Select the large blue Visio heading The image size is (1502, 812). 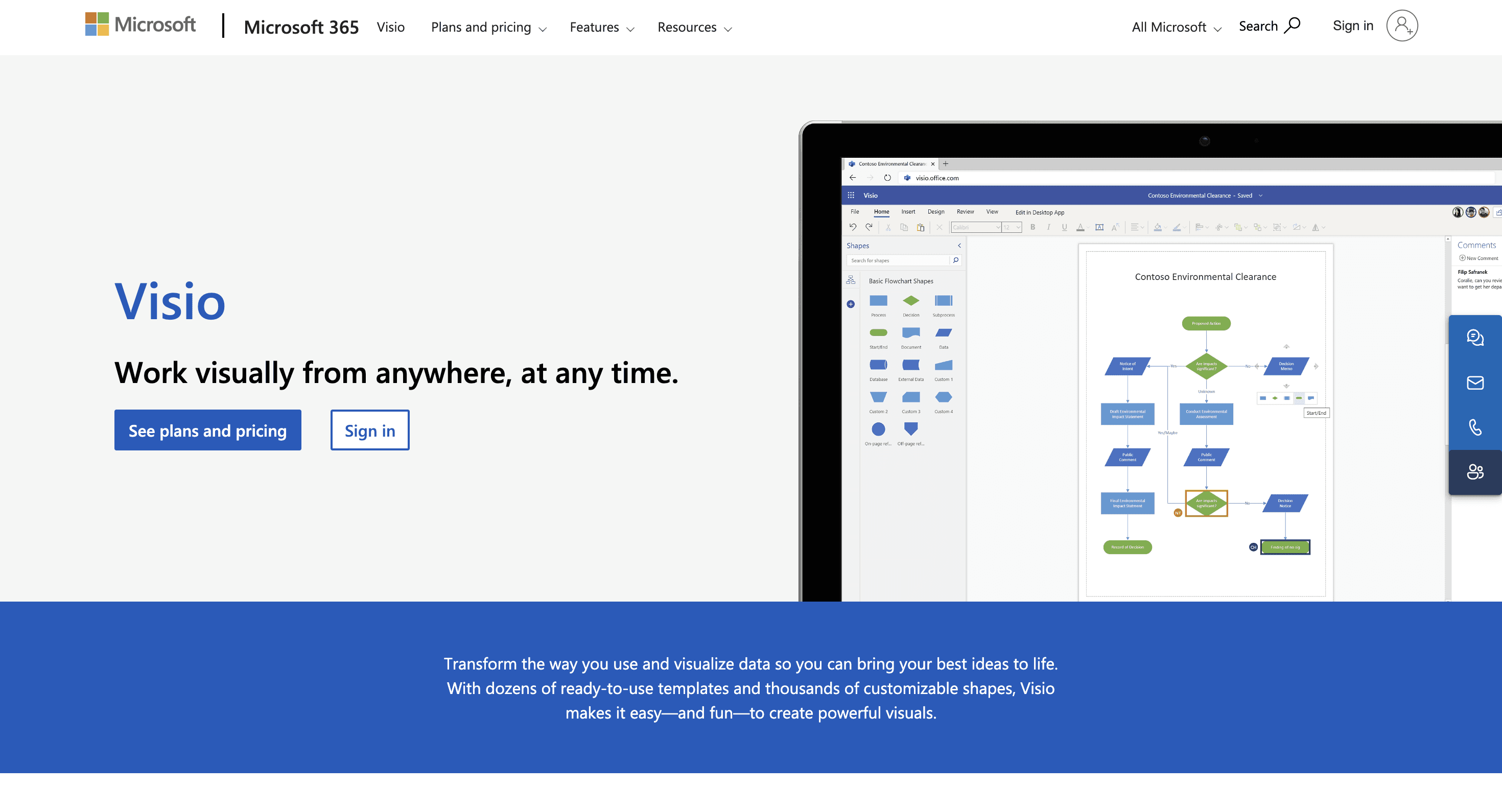click(170, 302)
